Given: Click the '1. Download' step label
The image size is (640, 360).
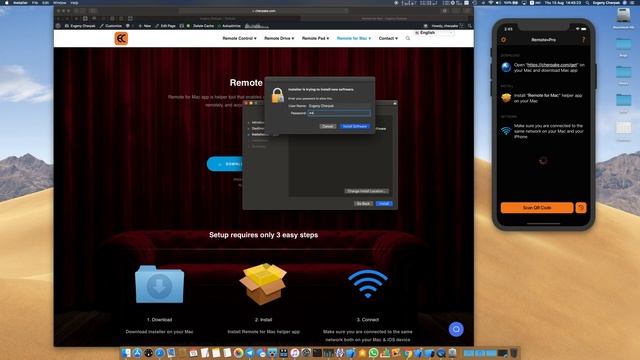Looking at the screenshot, I should pos(159,320).
